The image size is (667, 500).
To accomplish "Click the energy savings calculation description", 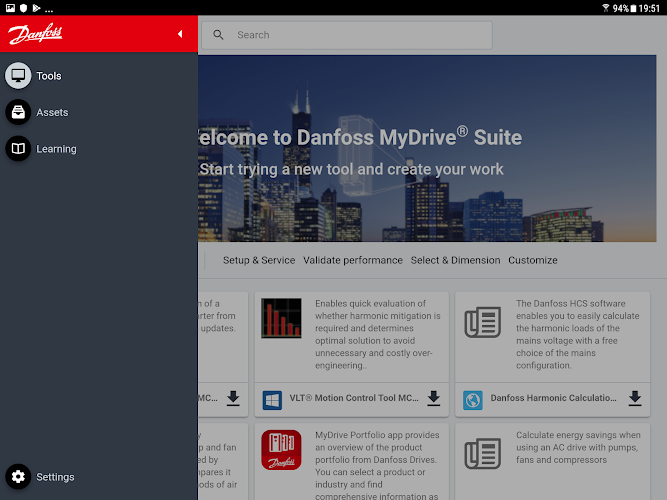I will [x=578, y=447].
